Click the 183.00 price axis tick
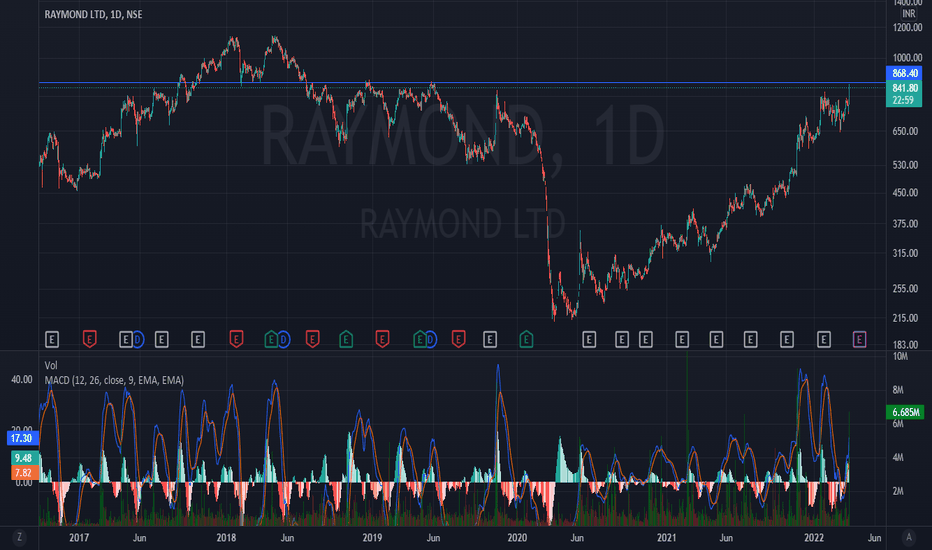This screenshot has width=932, height=550. (x=905, y=345)
